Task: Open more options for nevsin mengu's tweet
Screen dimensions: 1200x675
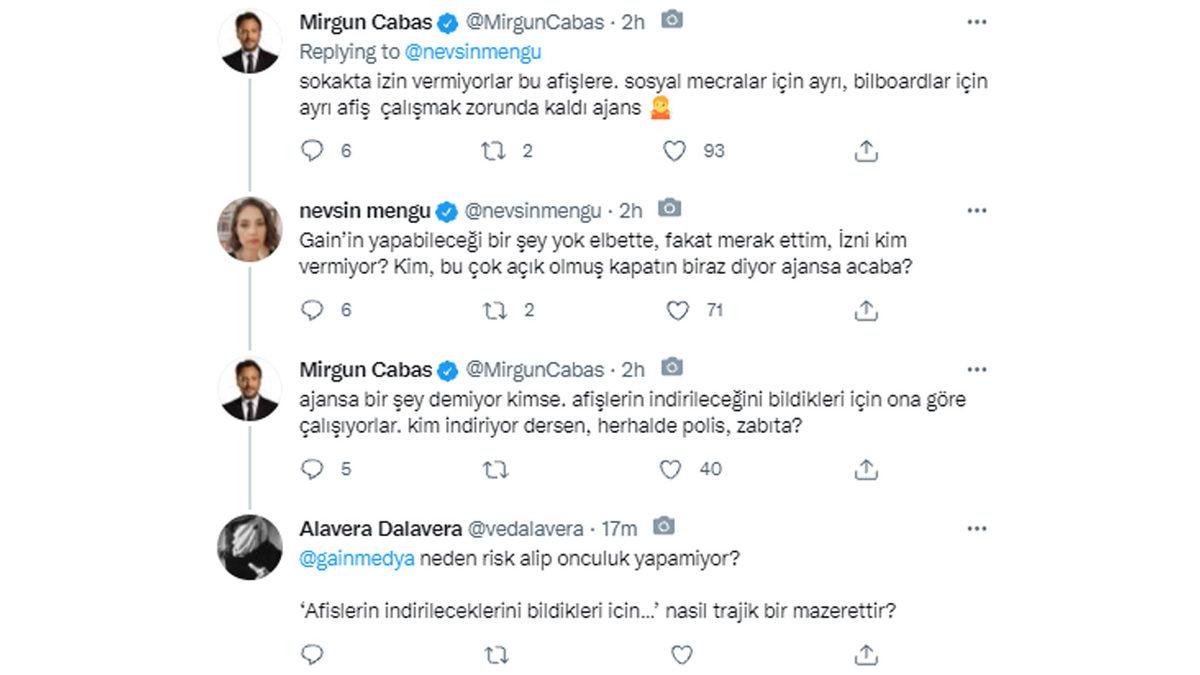Action: (x=976, y=208)
